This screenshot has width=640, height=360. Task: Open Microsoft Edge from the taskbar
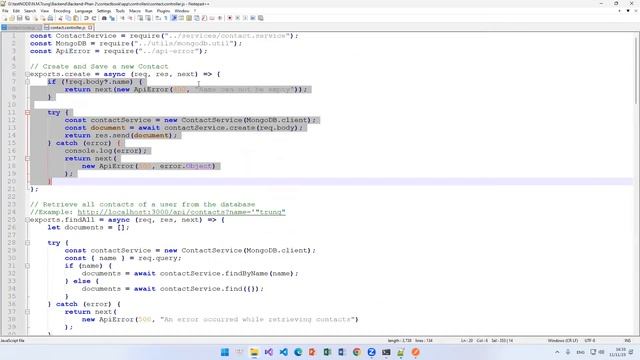298,352
